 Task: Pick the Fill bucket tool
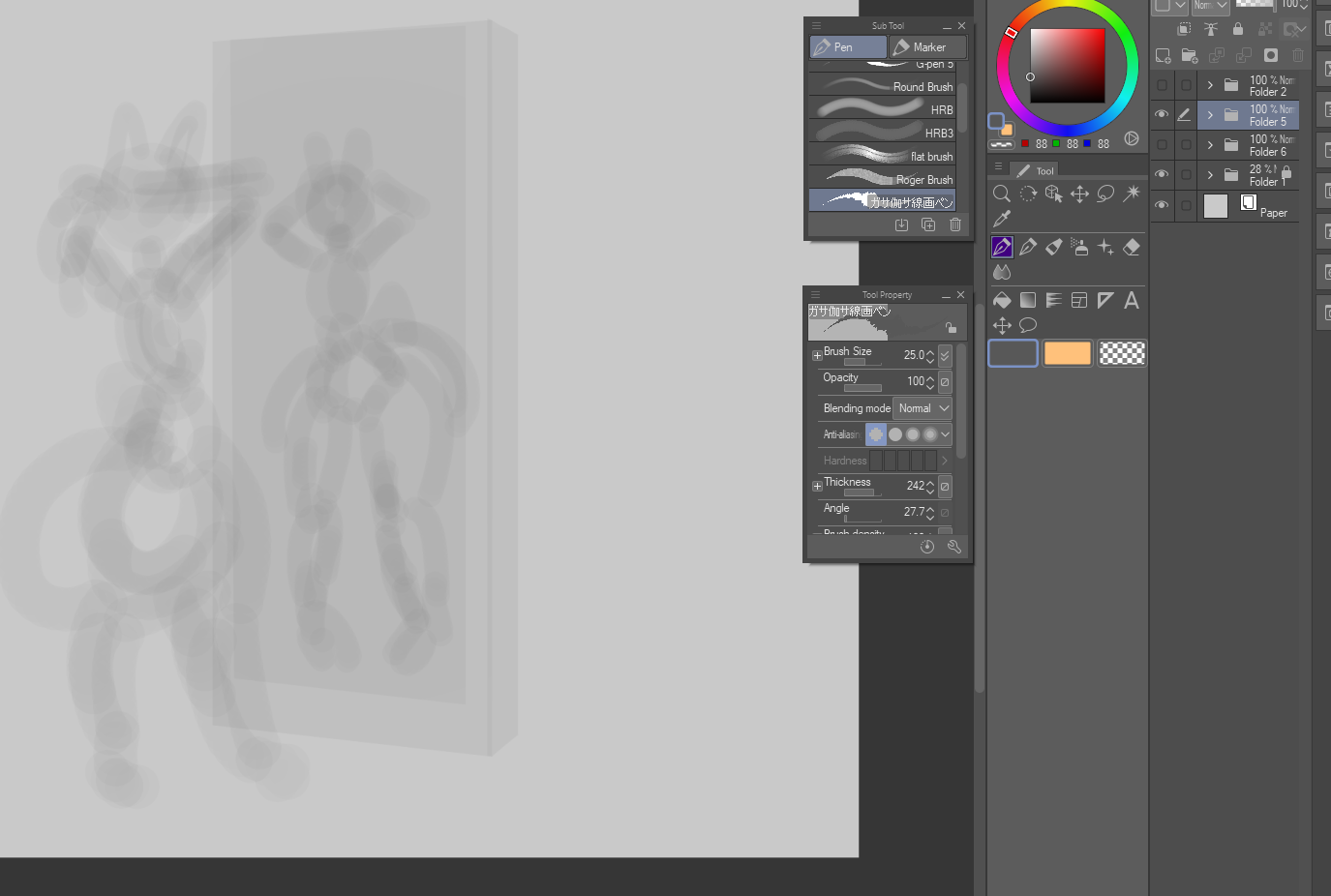pyautogui.click(x=1002, y=301)
